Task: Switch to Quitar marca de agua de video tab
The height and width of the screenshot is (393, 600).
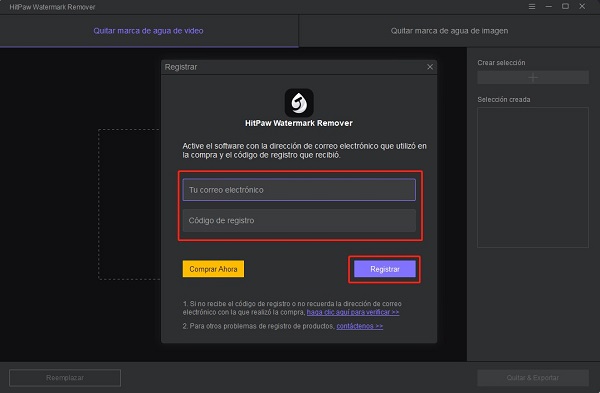Action: click(148, 31)
